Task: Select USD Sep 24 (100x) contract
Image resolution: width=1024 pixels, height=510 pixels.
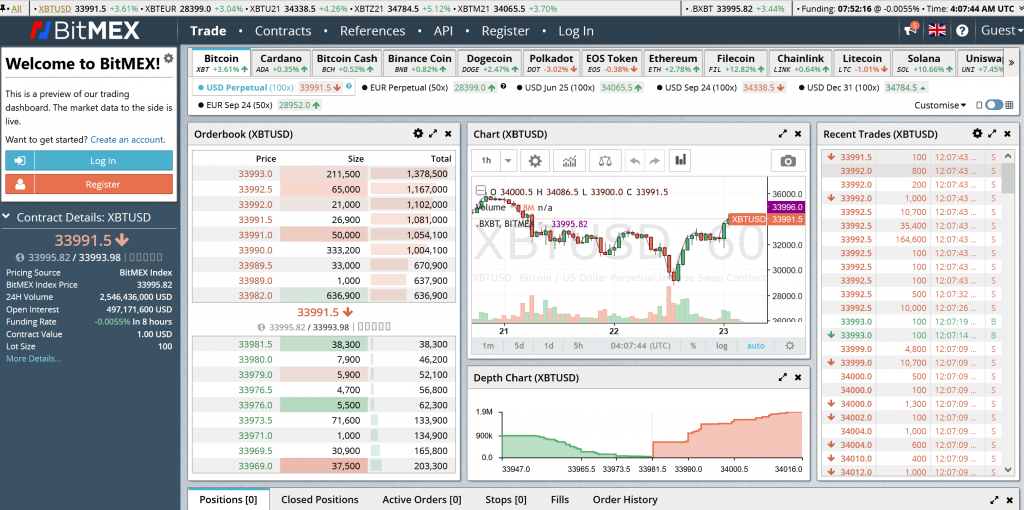Action: 697,88
